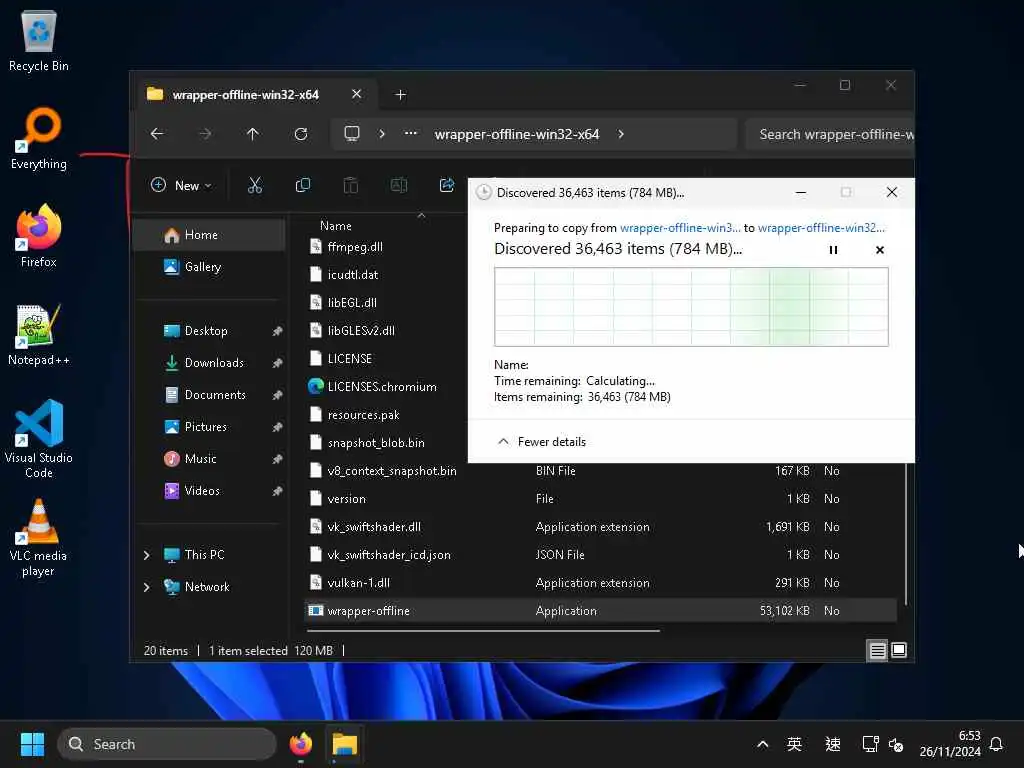Open Firefox from the taskbar
1024x768 pixels.
click(300, 744)
